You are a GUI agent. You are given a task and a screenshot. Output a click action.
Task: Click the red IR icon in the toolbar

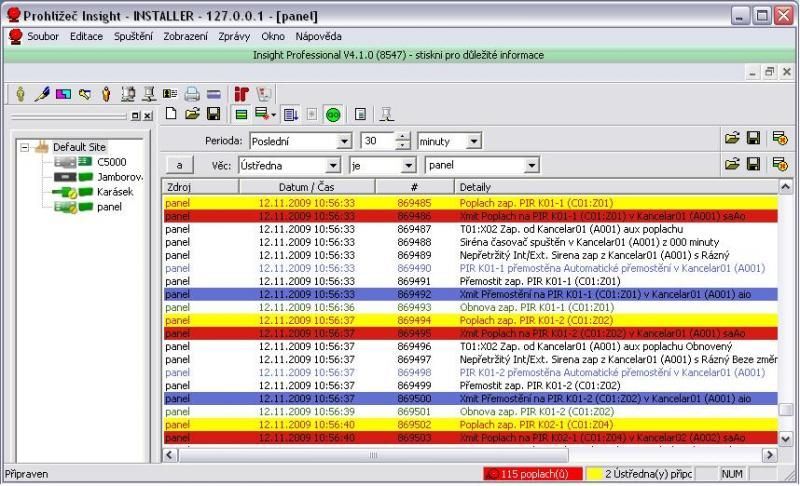(x=241, y=93)
